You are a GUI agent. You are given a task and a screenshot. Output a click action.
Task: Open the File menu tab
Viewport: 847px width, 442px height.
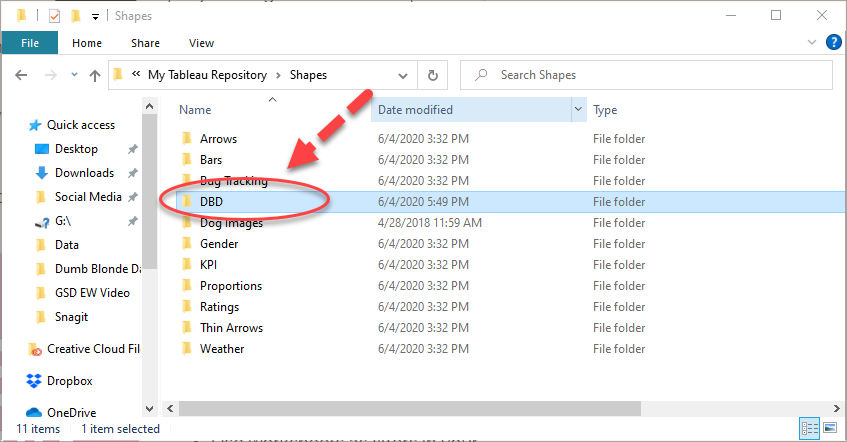pos(30,43)
